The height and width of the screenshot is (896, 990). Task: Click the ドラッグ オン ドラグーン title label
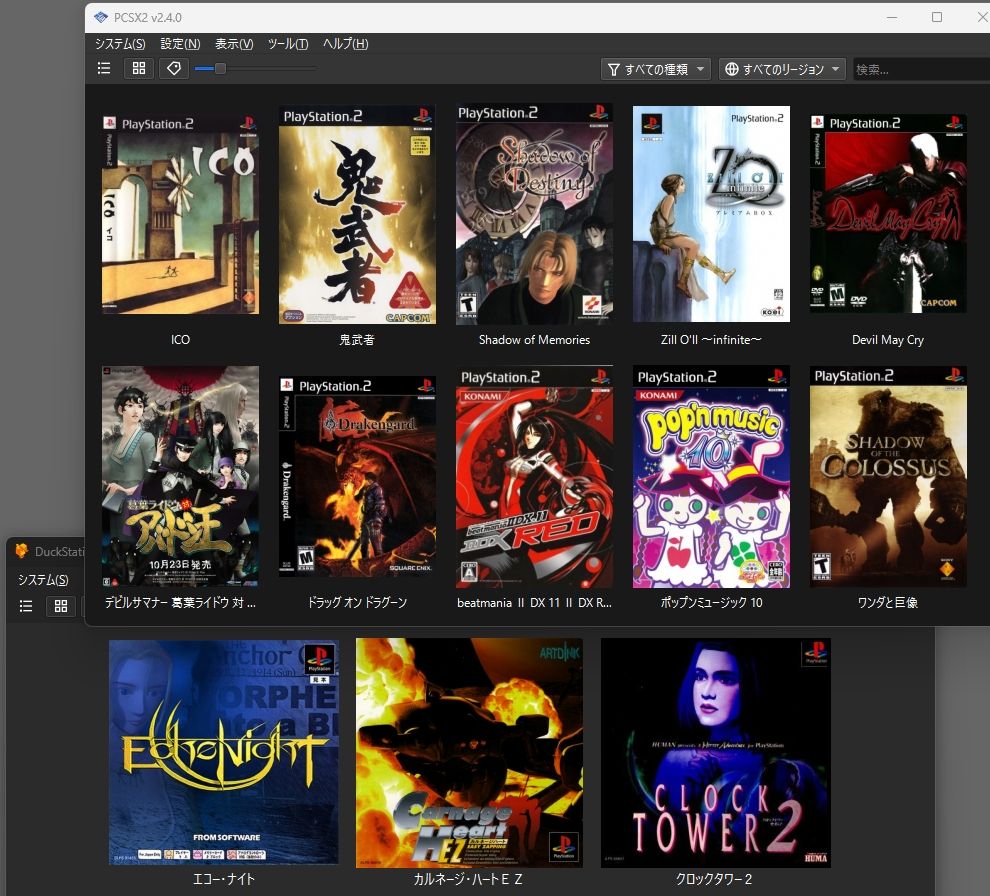[357, 602]
